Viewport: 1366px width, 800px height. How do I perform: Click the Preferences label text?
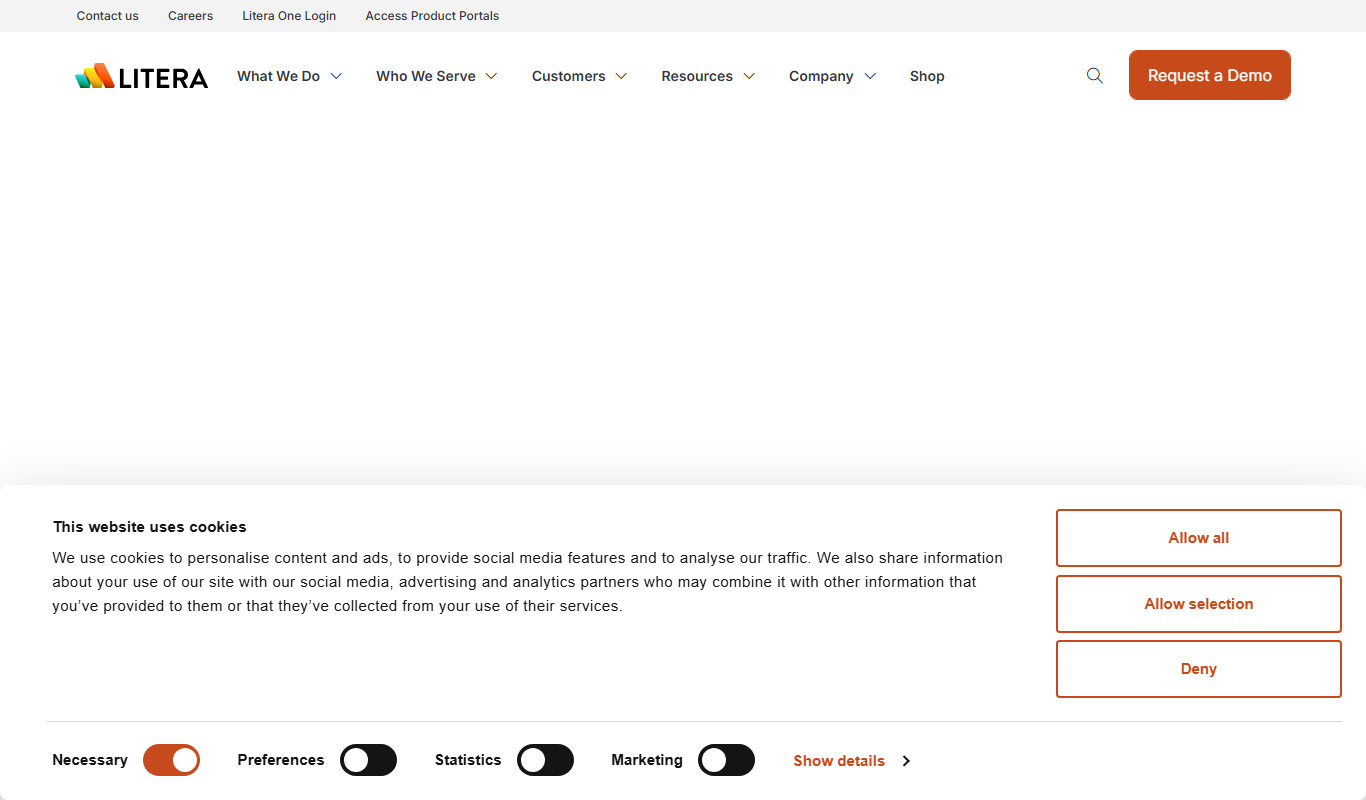(281, 760)
